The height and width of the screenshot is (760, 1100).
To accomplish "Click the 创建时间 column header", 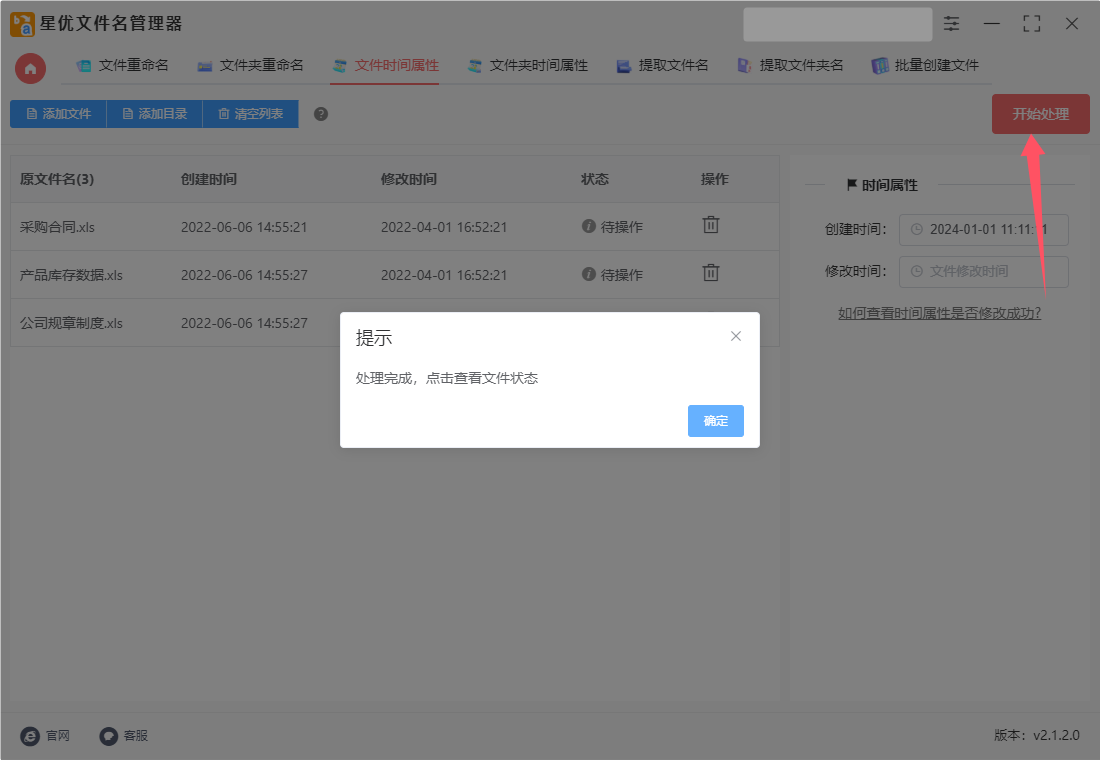I will [x=208, y=179].
